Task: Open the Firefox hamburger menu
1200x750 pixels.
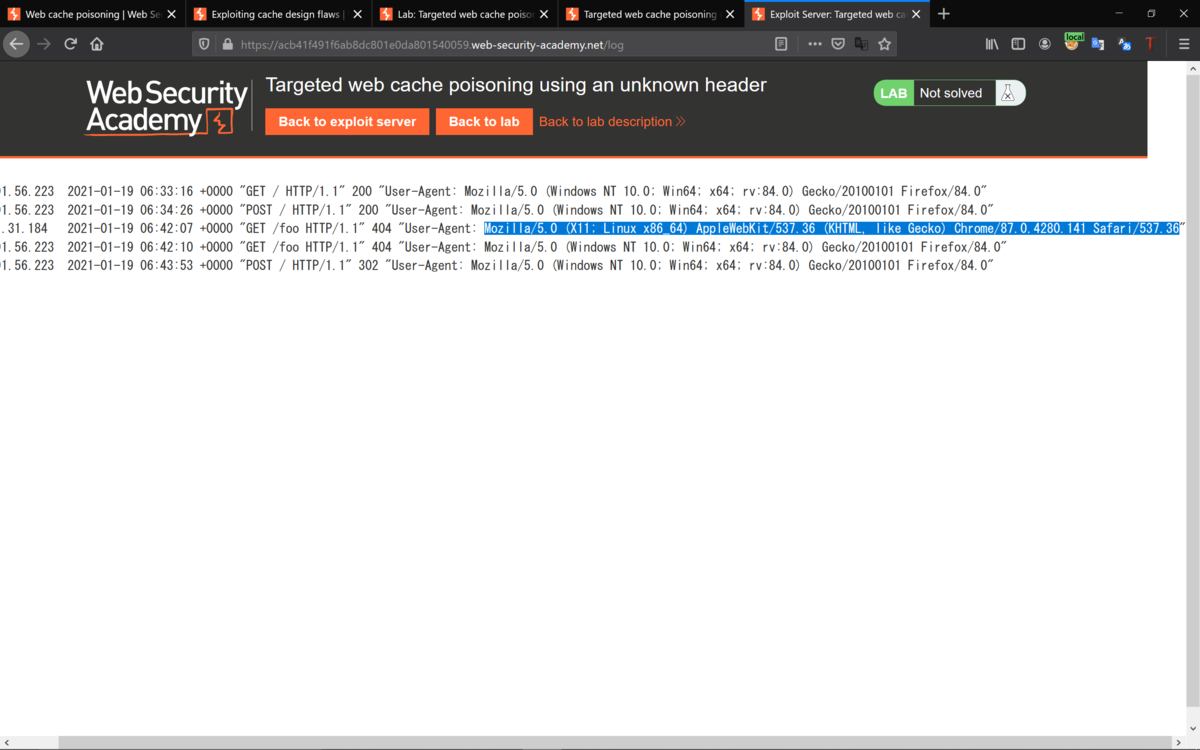Action: 1184,44
